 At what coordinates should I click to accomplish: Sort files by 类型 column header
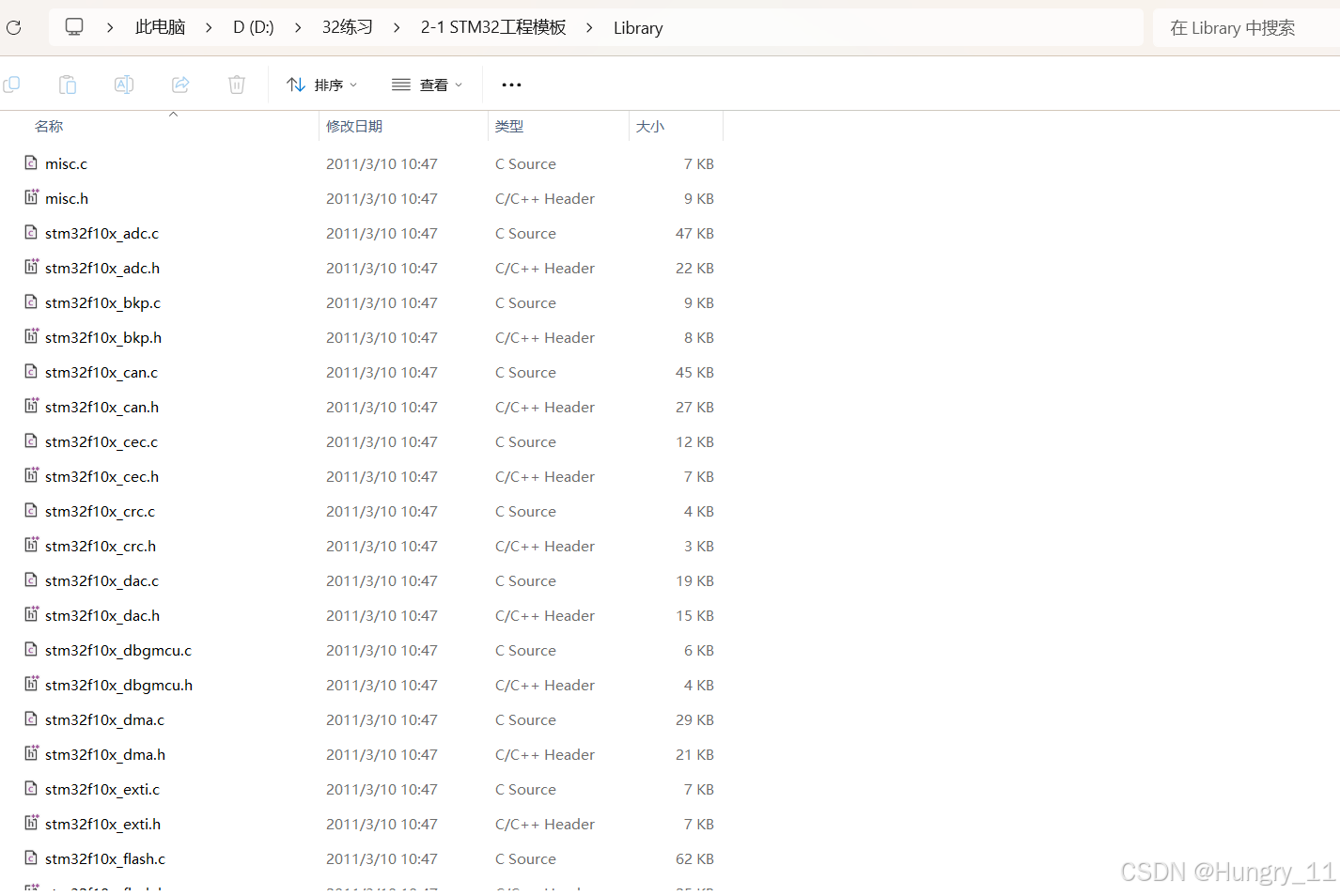[509, 126]
